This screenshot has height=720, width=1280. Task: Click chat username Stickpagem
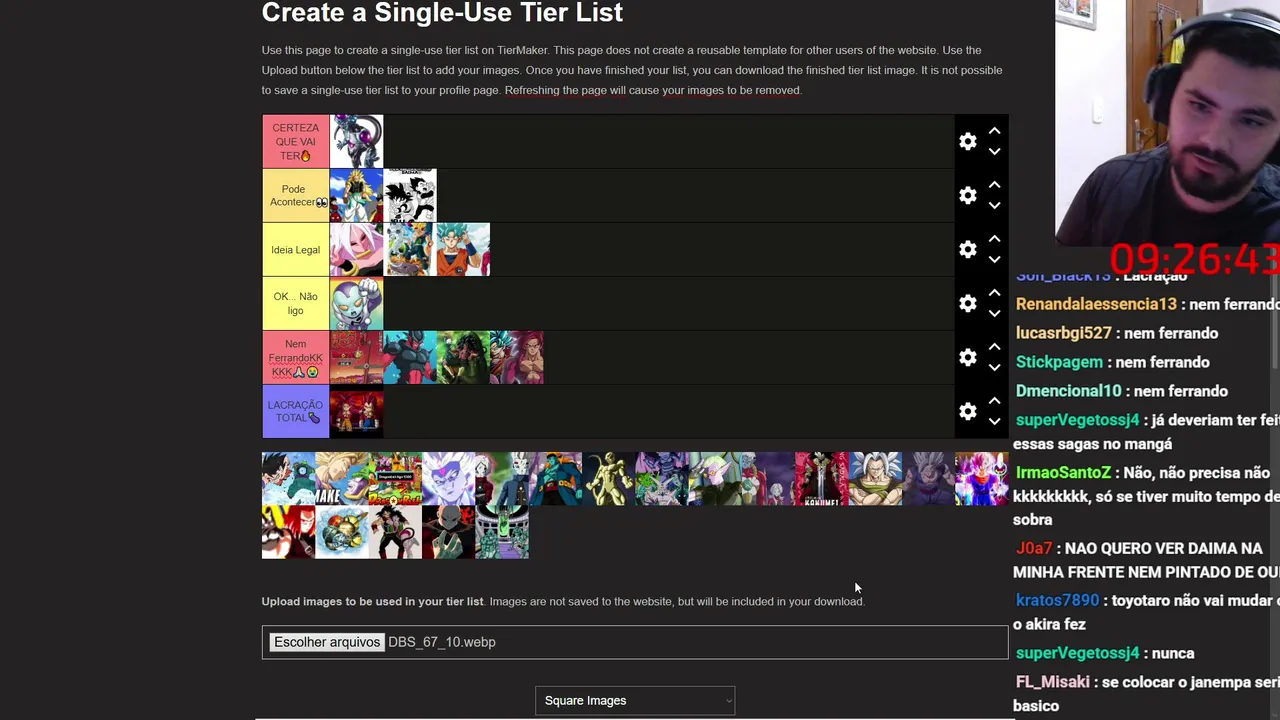pyautogui.click(x=1060, y=362)
